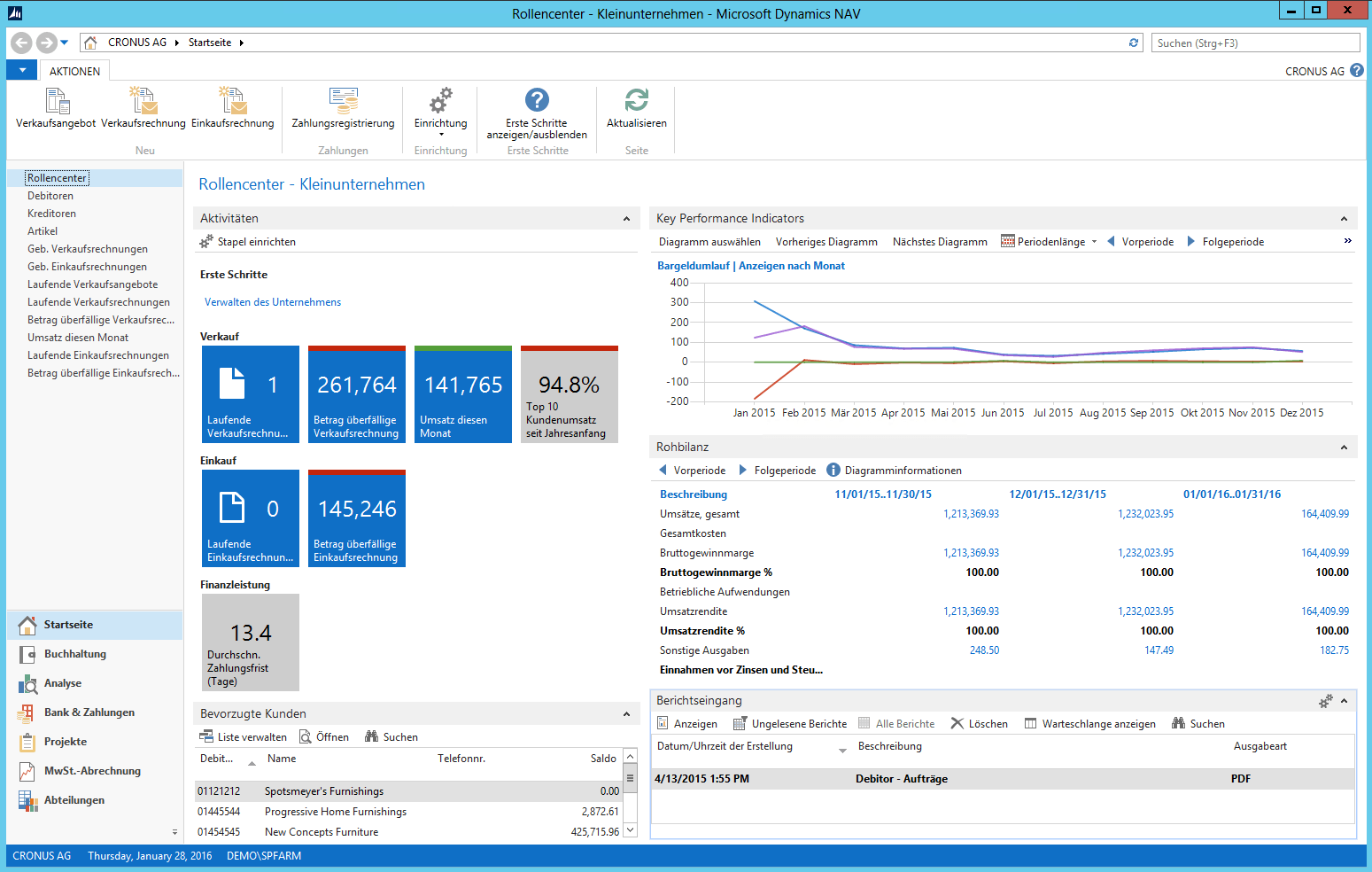
Task: Open Laufende Verkaufsrechnungen tile
Action: tap(251, 394)
